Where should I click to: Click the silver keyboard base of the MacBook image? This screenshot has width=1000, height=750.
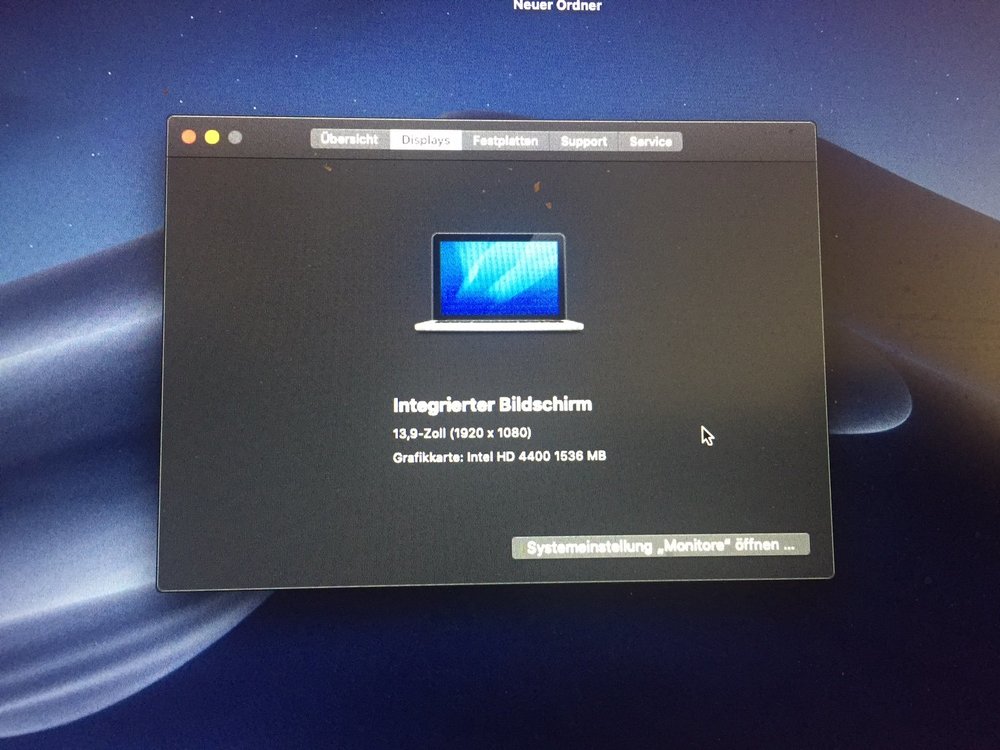click(498, 326)
